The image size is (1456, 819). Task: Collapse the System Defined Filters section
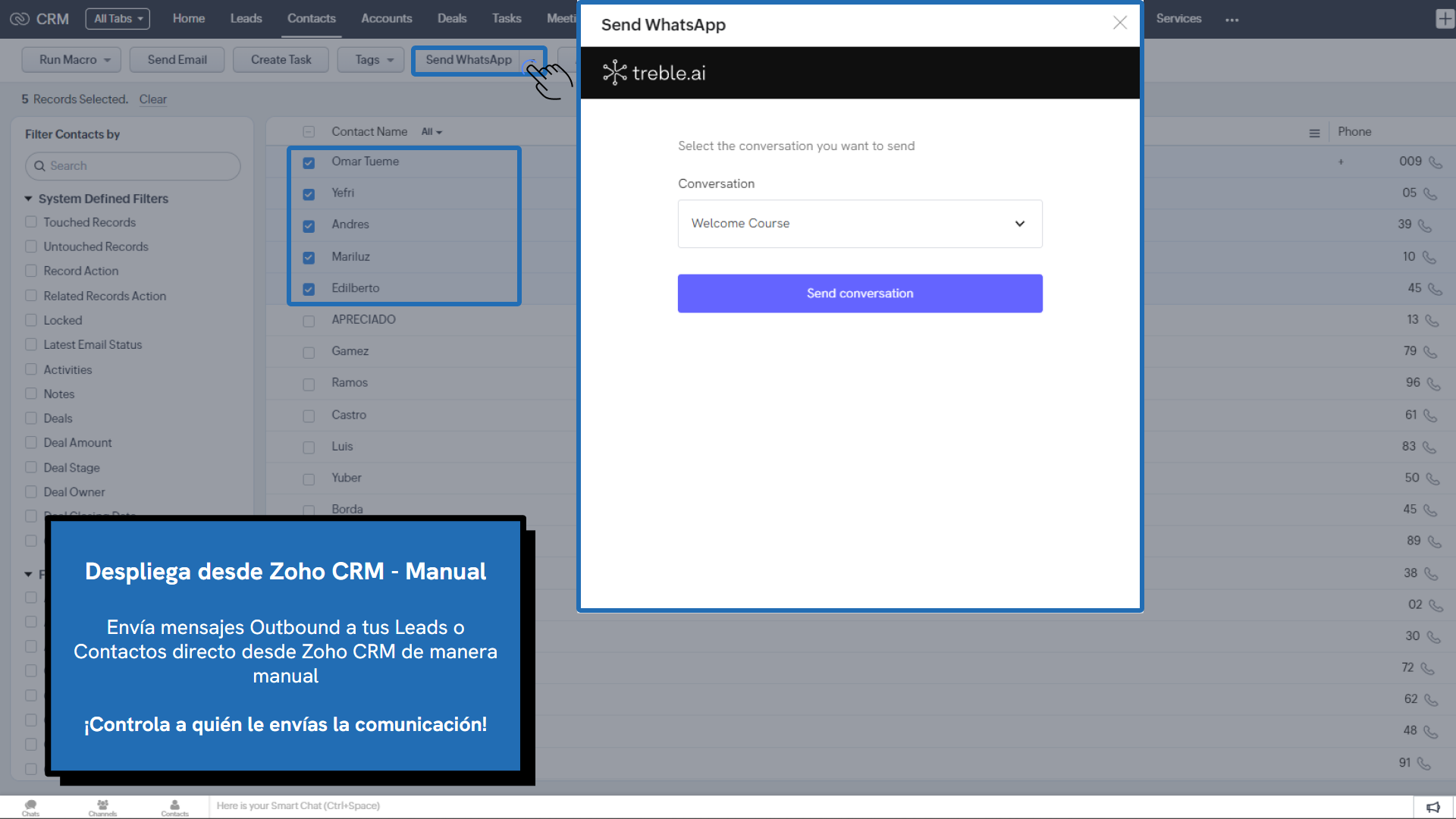tap(28, 199)
